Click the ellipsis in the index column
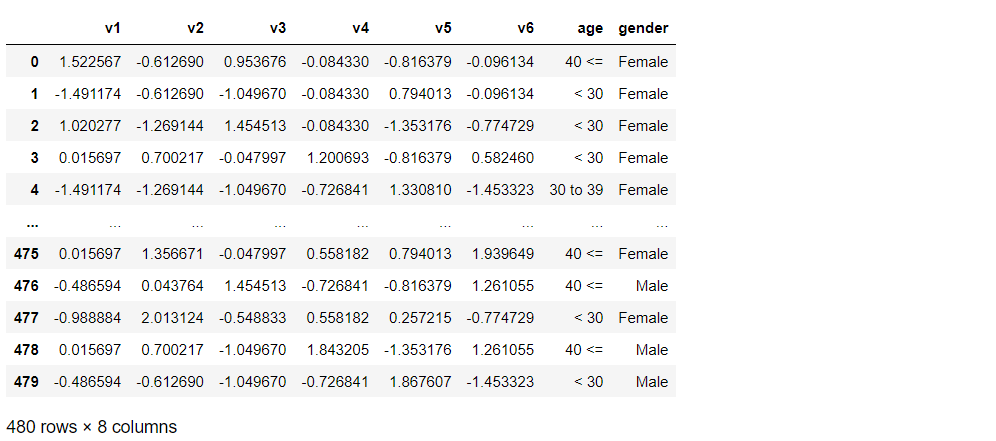996x441 pixels. pos(34,222)
